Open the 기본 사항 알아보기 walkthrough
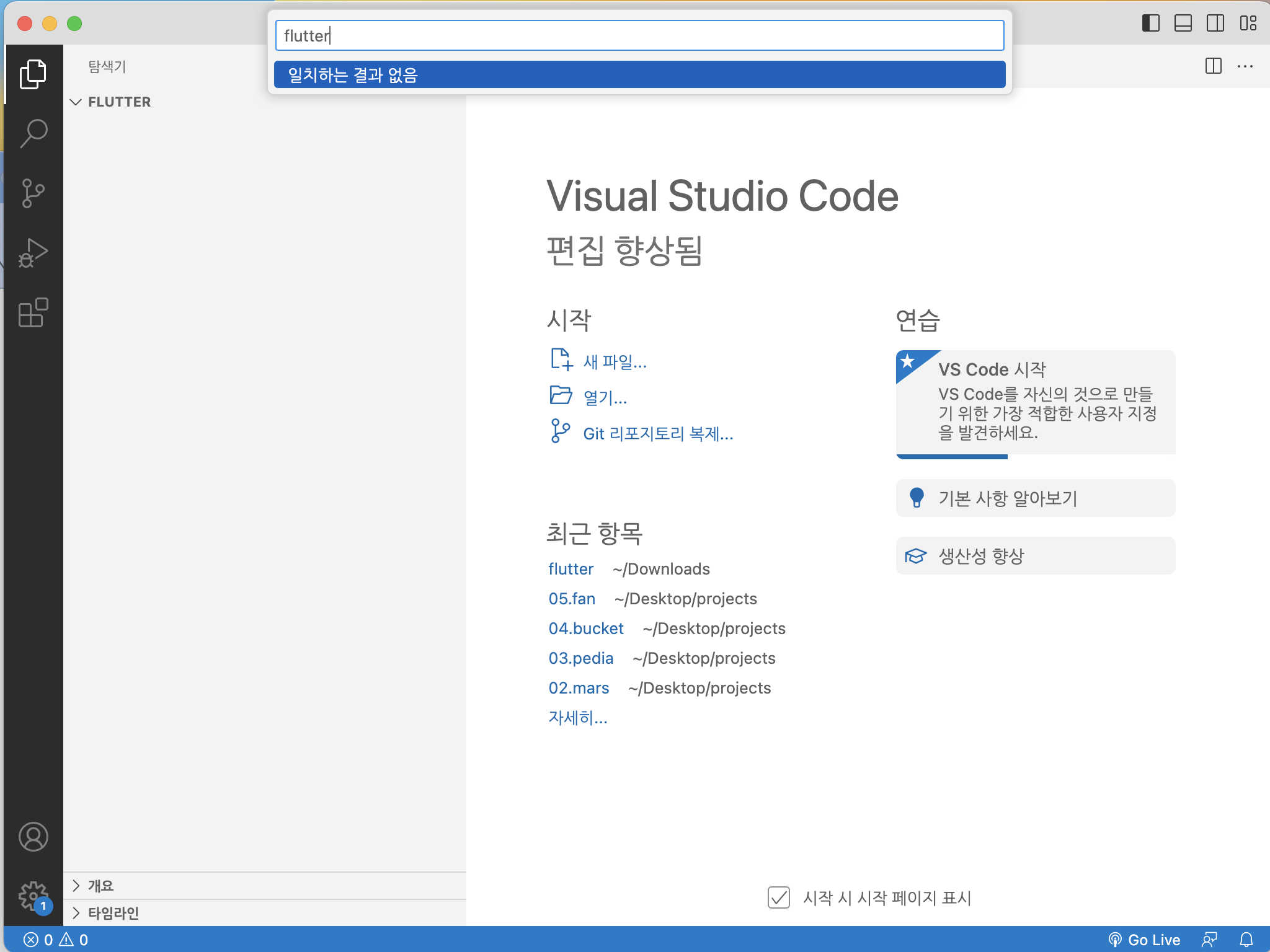The image size is (1270, 952). 1036,498
